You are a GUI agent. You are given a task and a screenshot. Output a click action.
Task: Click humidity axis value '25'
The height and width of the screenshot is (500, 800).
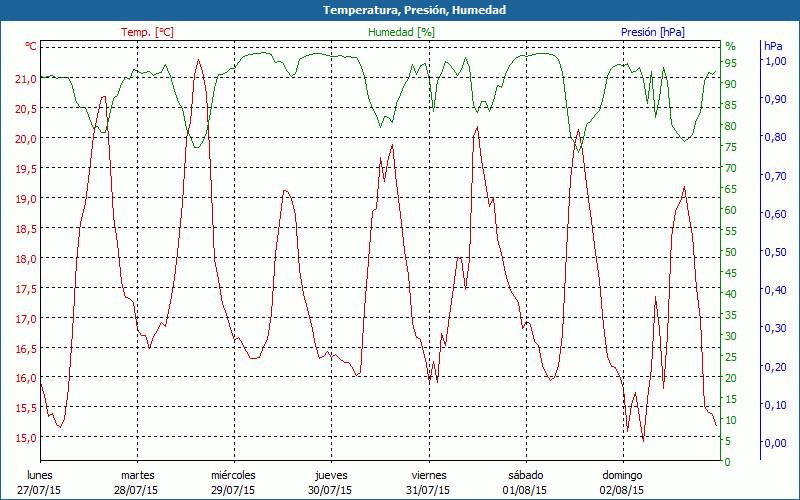[731, 357]
